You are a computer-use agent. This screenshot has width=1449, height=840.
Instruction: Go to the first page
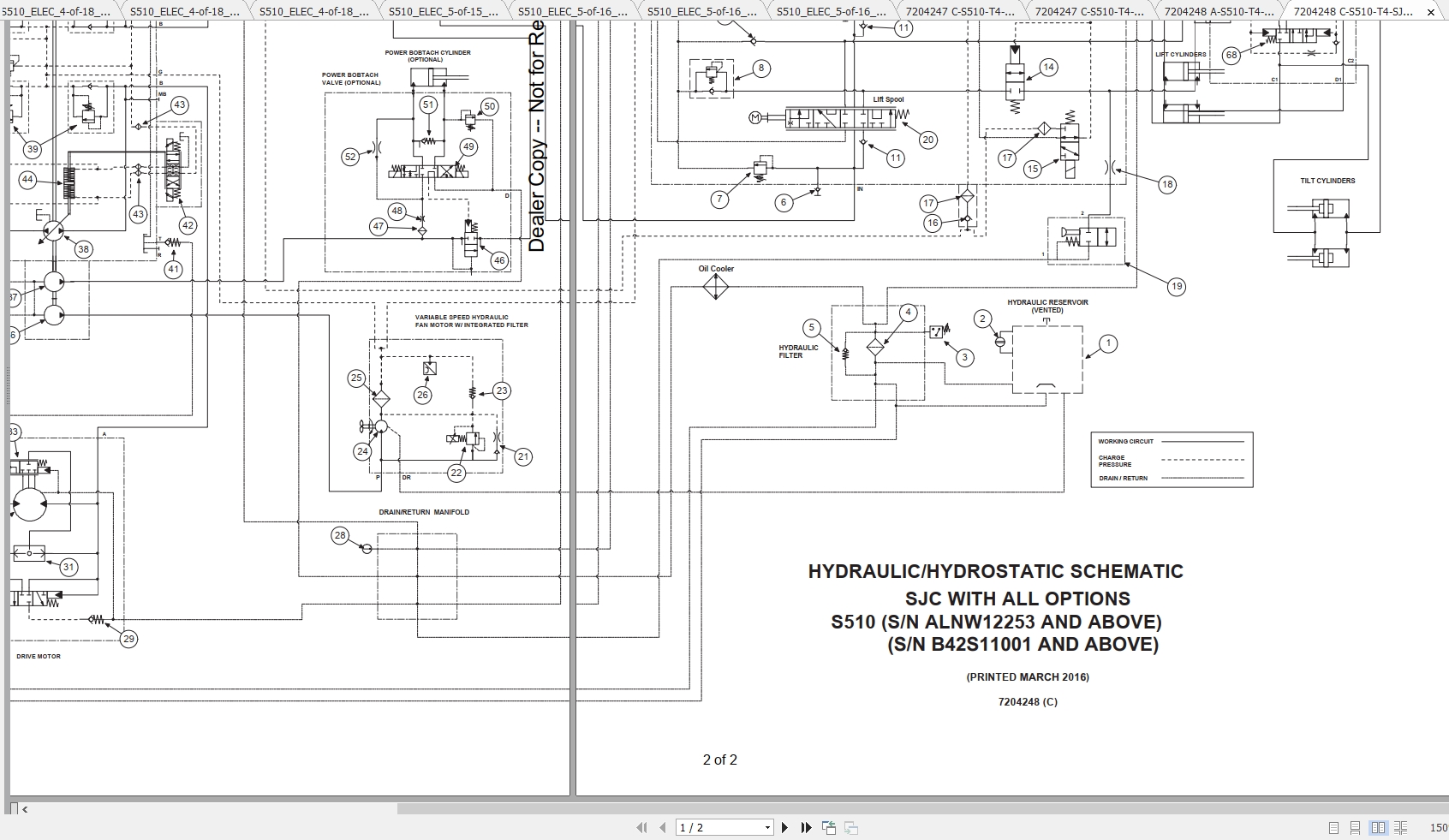(641, 827)
